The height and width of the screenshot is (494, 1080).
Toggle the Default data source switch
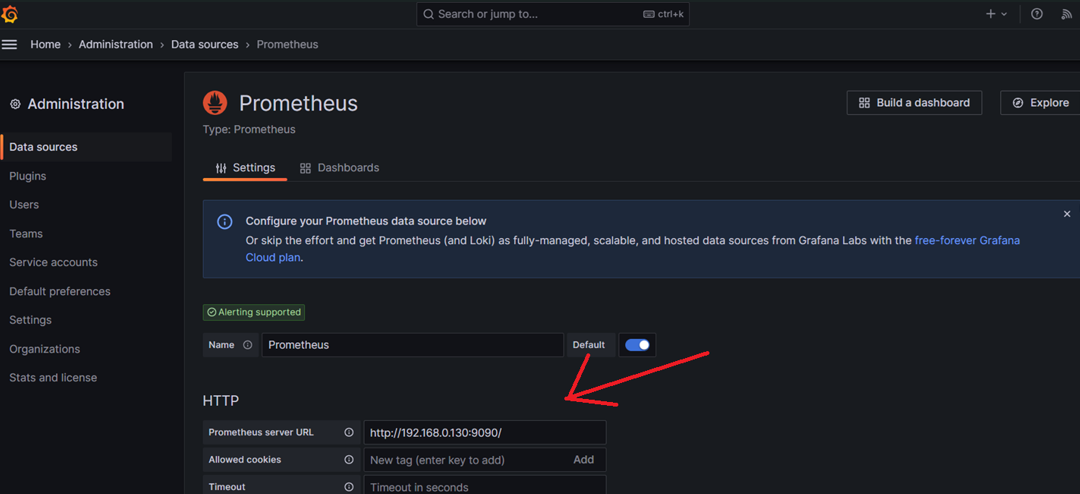[638, 345]
